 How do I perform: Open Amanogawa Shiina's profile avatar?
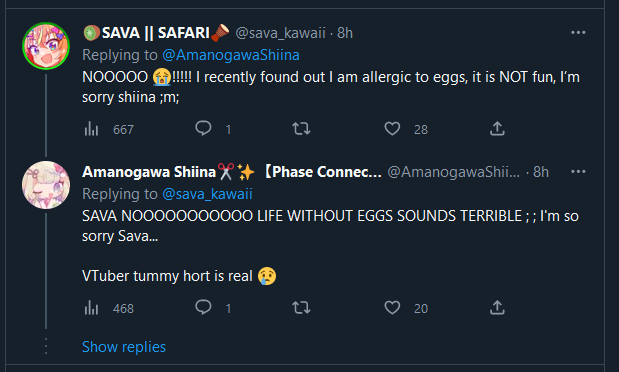[46, 185]
